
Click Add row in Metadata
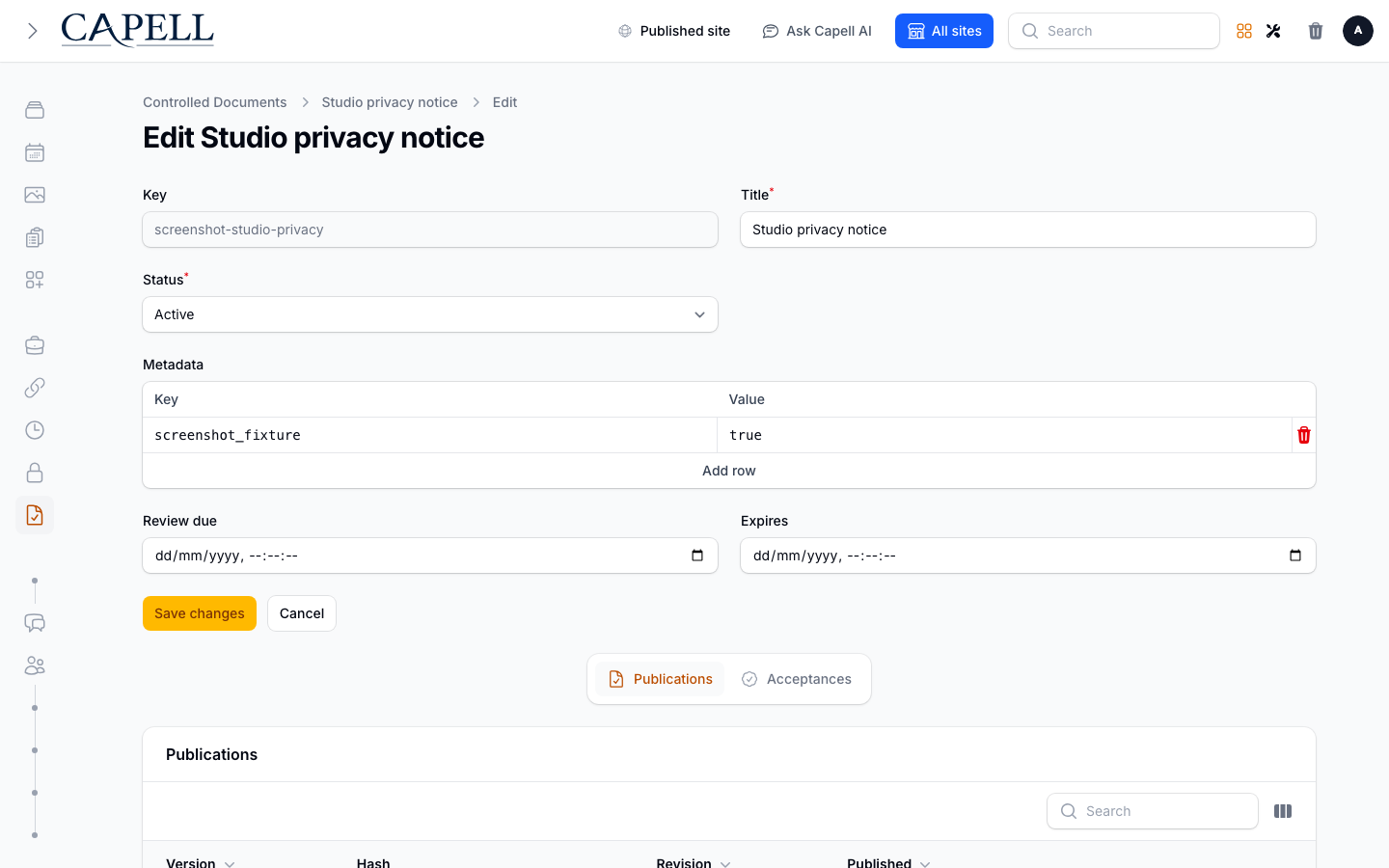(729, 471)
